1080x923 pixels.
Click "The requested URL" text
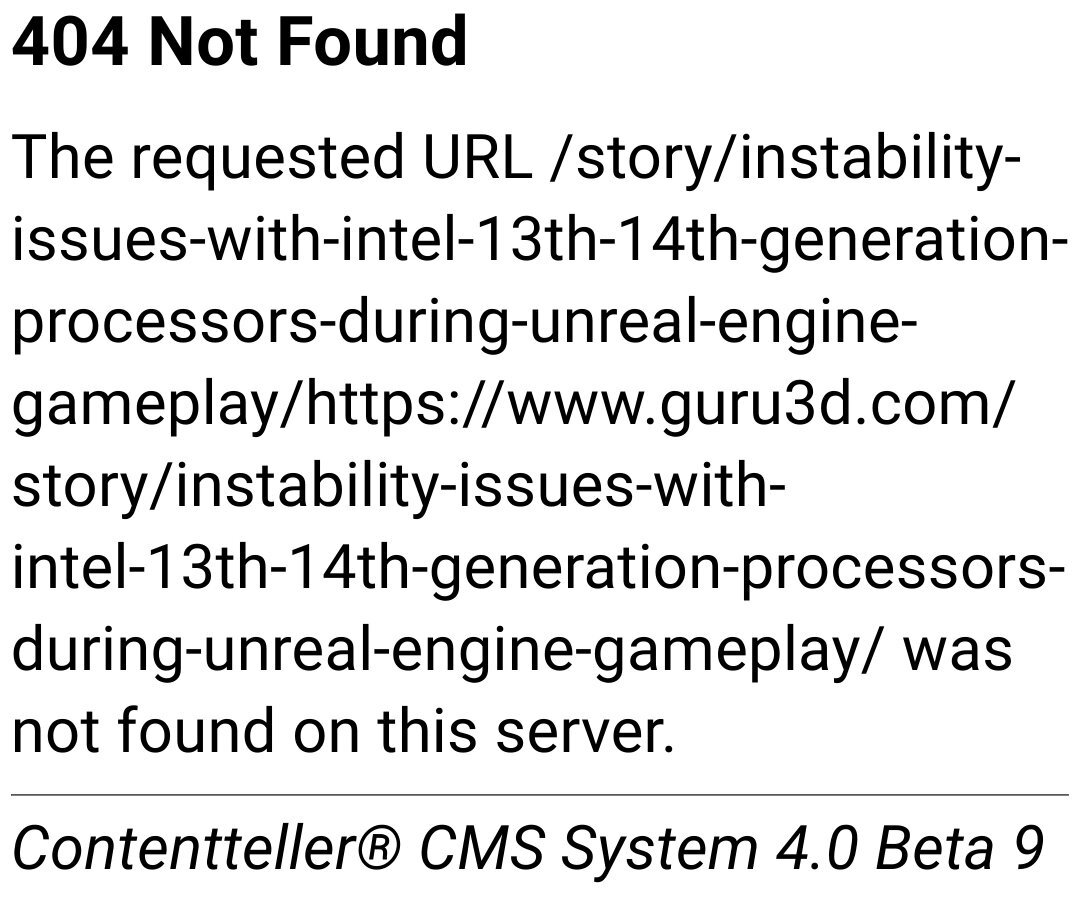[272, 160]
